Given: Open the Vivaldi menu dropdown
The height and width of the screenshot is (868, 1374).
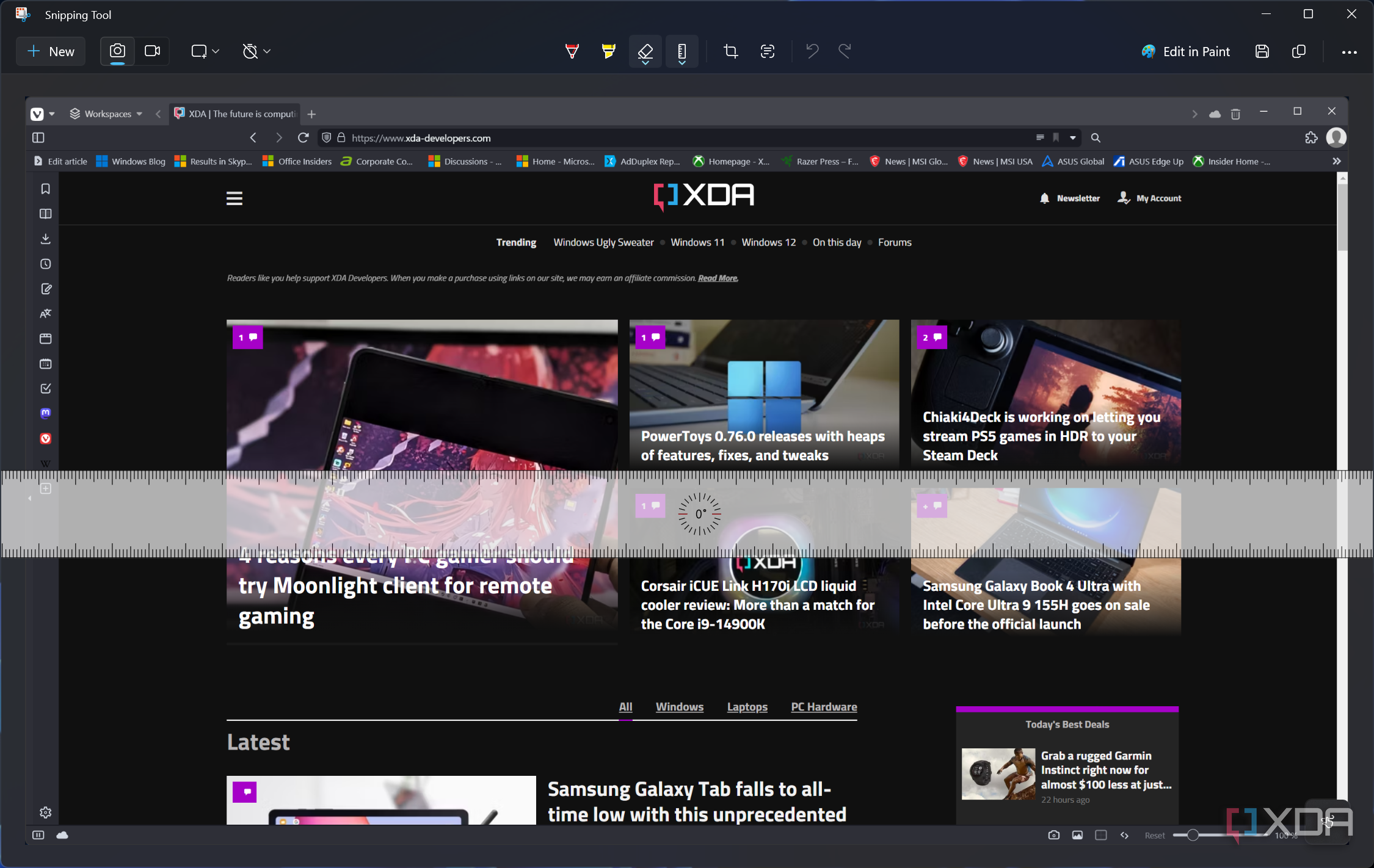Looking at the screenshot, I should coord(42,114).
